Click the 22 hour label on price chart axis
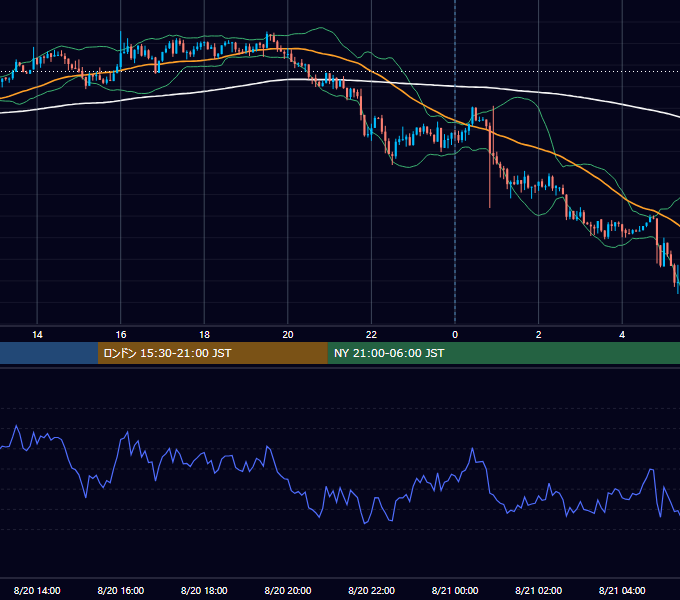The width and height of the screenshot is (680, 600). pos(371,335)
